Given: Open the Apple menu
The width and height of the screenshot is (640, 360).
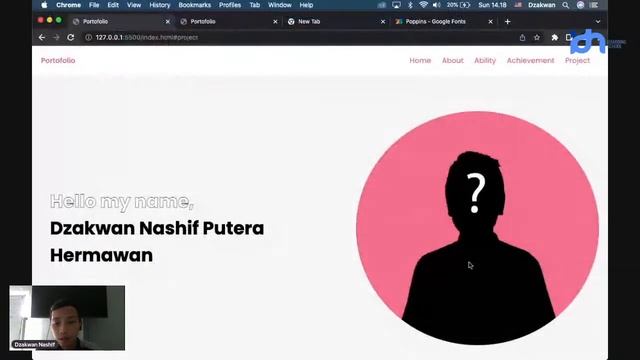Looking at the screenshot, I should pyautogui.click(x=44, y=5).
